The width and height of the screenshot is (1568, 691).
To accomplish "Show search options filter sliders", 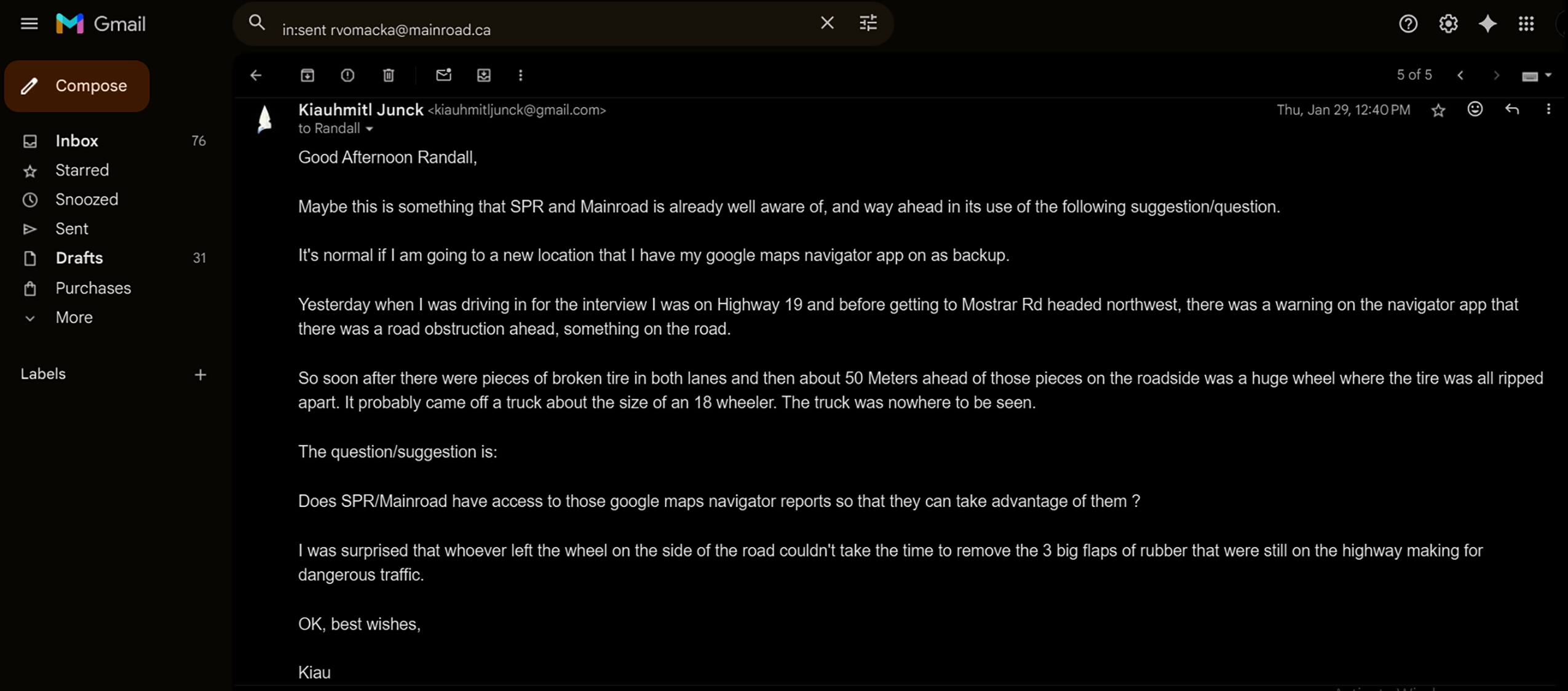I will [868, 23].
